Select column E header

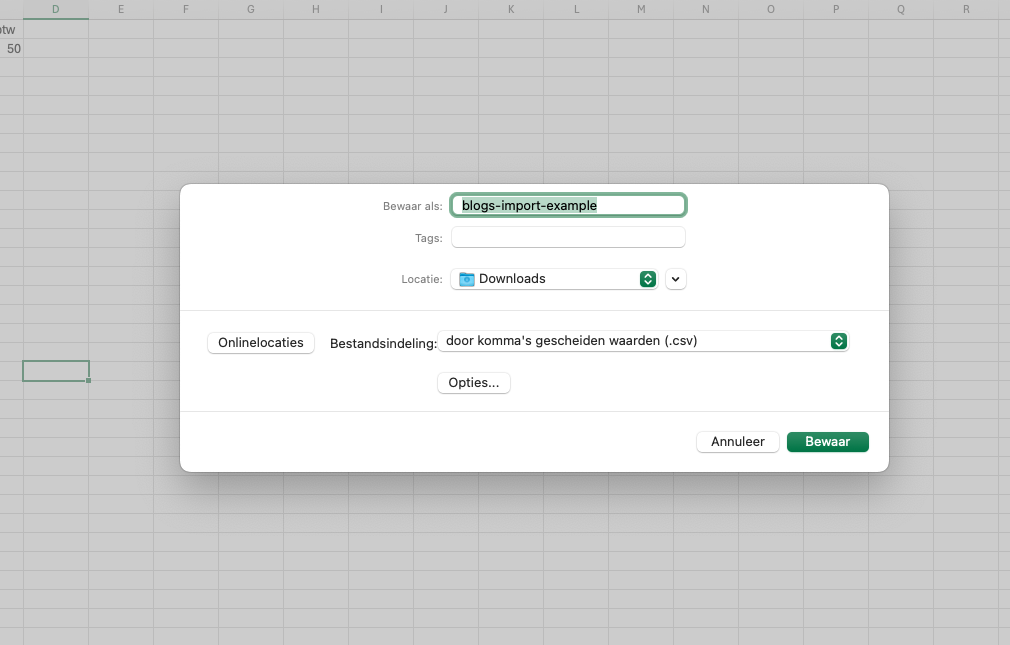pos(120,9)
